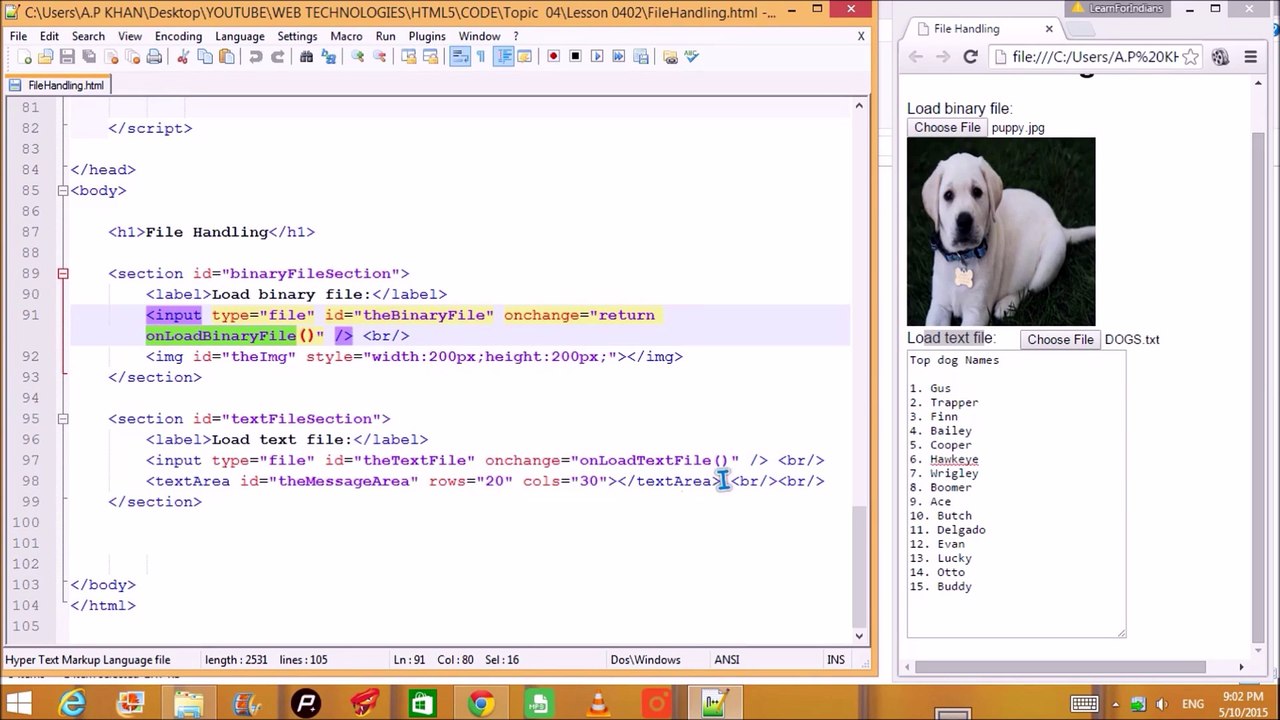
Task: Click Choose File button beside DOGS.txt
Action: 1060,339
